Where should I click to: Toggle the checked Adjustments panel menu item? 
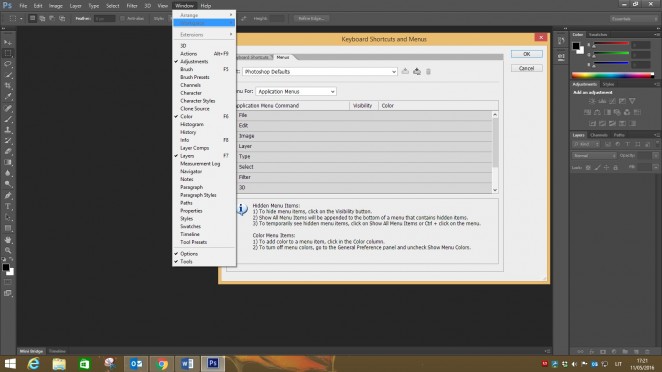pos(204,62)
